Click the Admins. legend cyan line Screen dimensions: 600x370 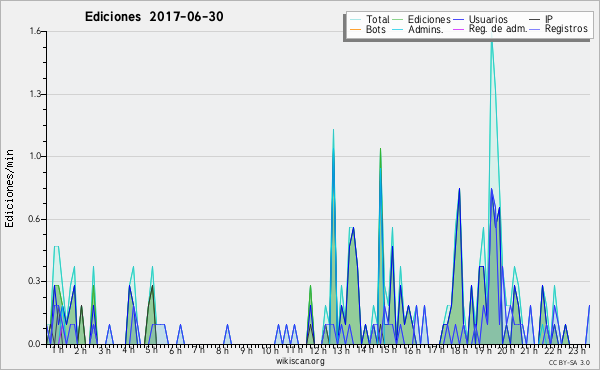click(x=398, y=29)
